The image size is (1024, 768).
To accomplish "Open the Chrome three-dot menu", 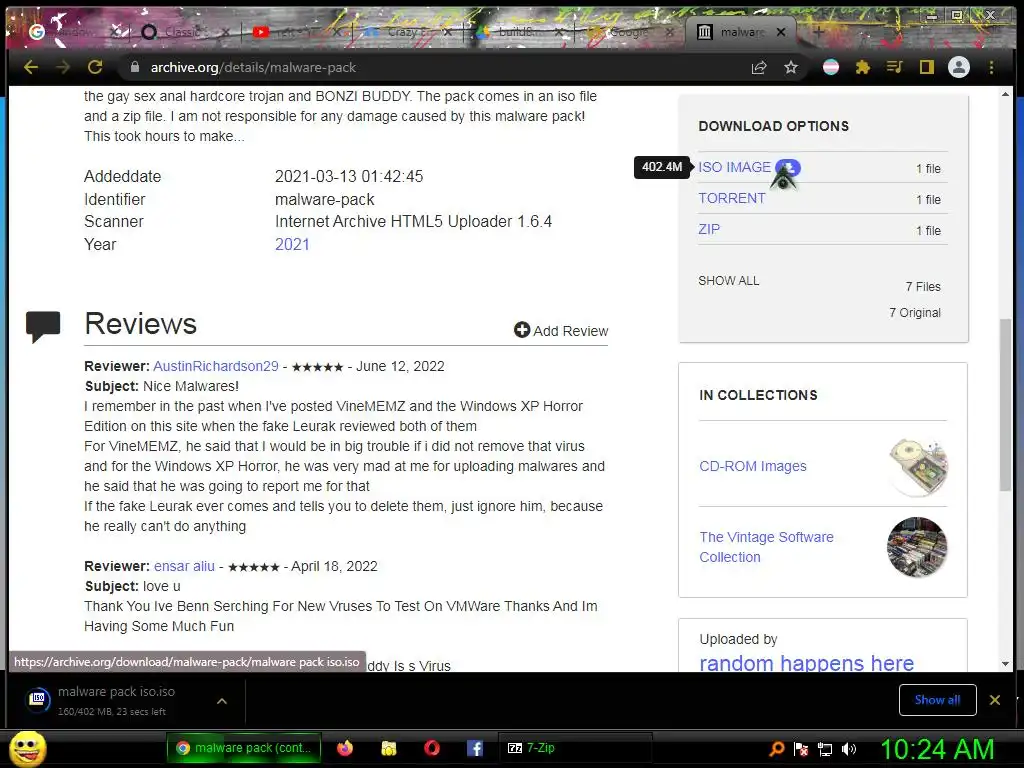I will [x=991, y=67].
